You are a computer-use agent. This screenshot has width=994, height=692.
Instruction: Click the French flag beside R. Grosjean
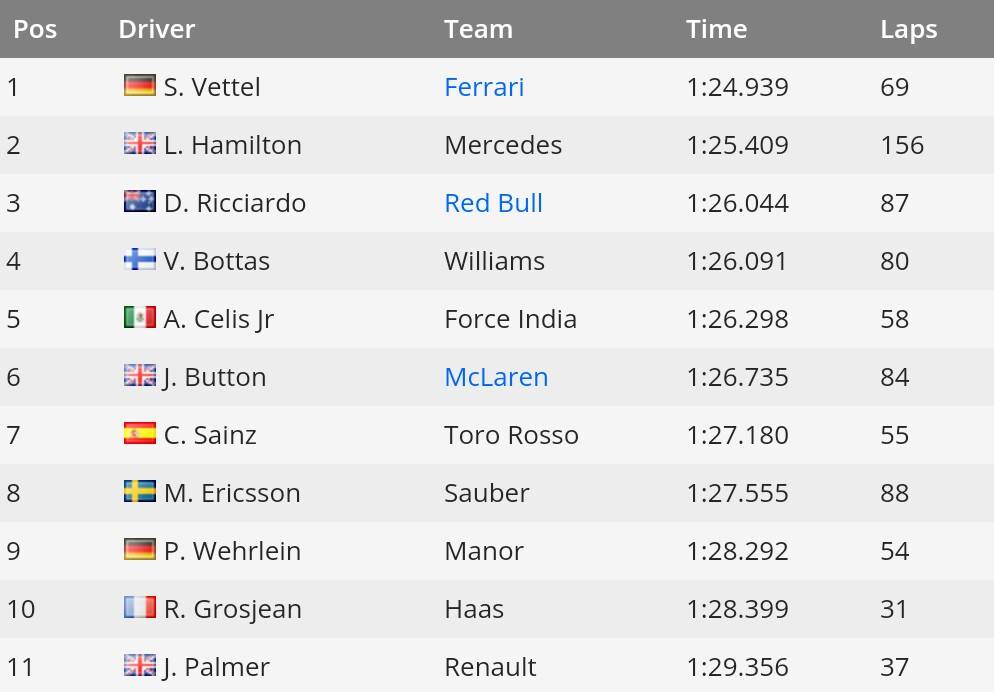click(139, 608)
